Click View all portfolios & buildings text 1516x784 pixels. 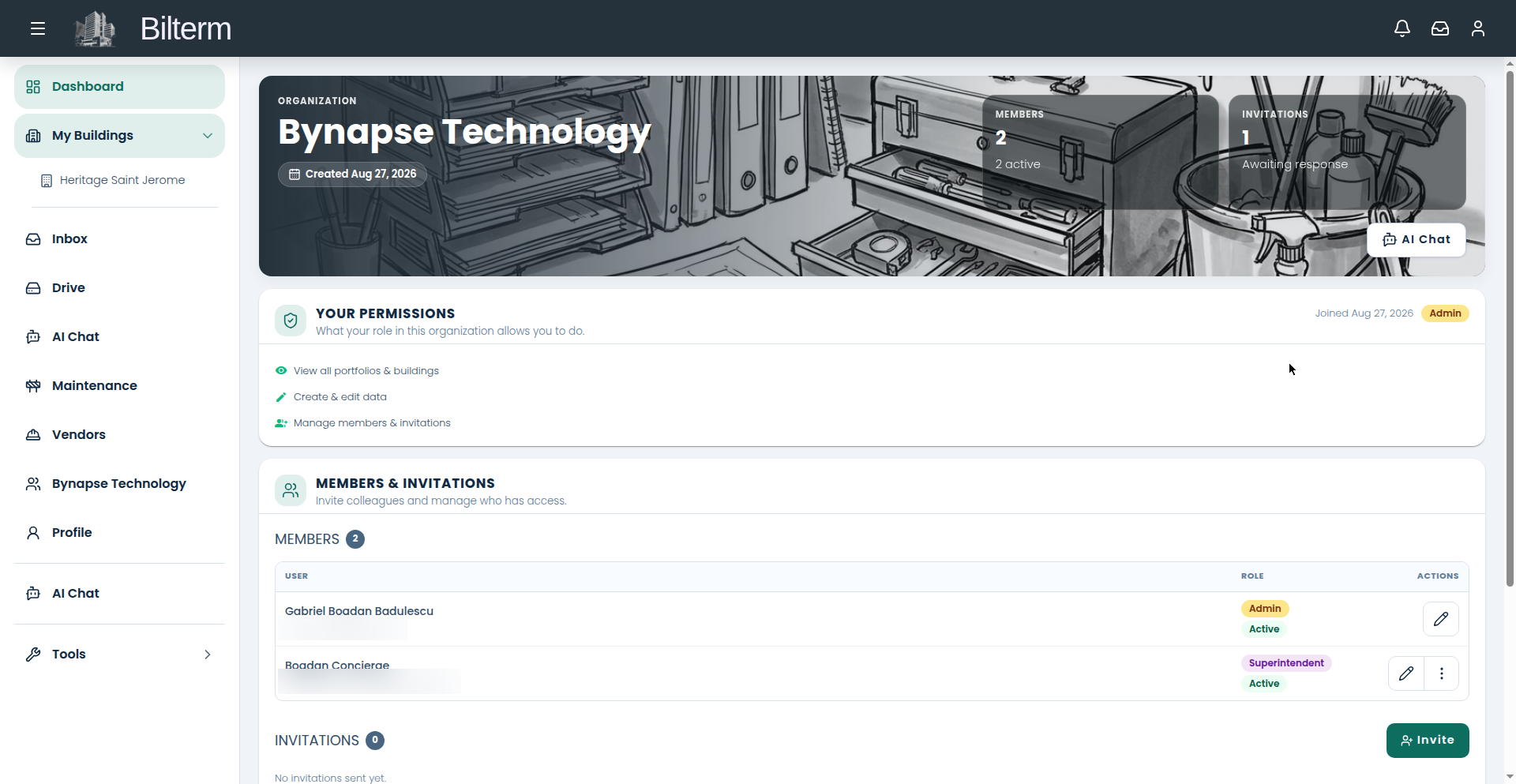coord(366,371)
